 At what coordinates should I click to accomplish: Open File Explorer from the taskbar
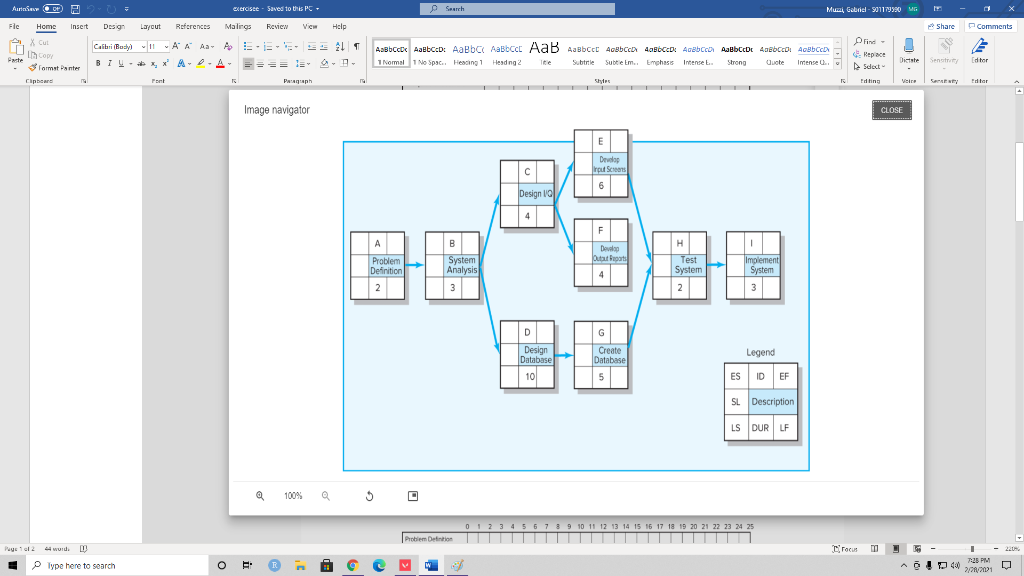(300, 566)
